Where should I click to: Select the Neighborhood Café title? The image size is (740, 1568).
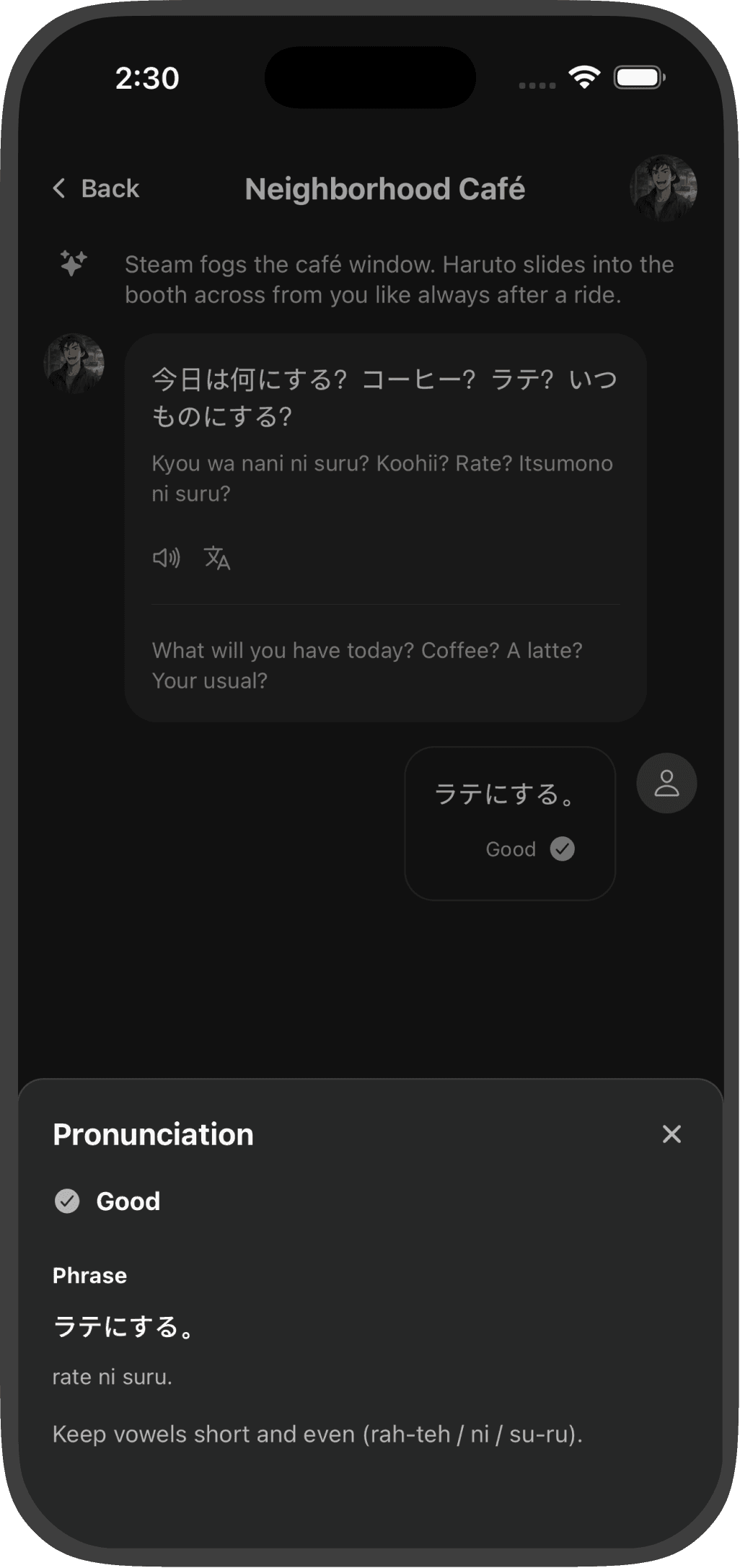[x=385, y=189]
